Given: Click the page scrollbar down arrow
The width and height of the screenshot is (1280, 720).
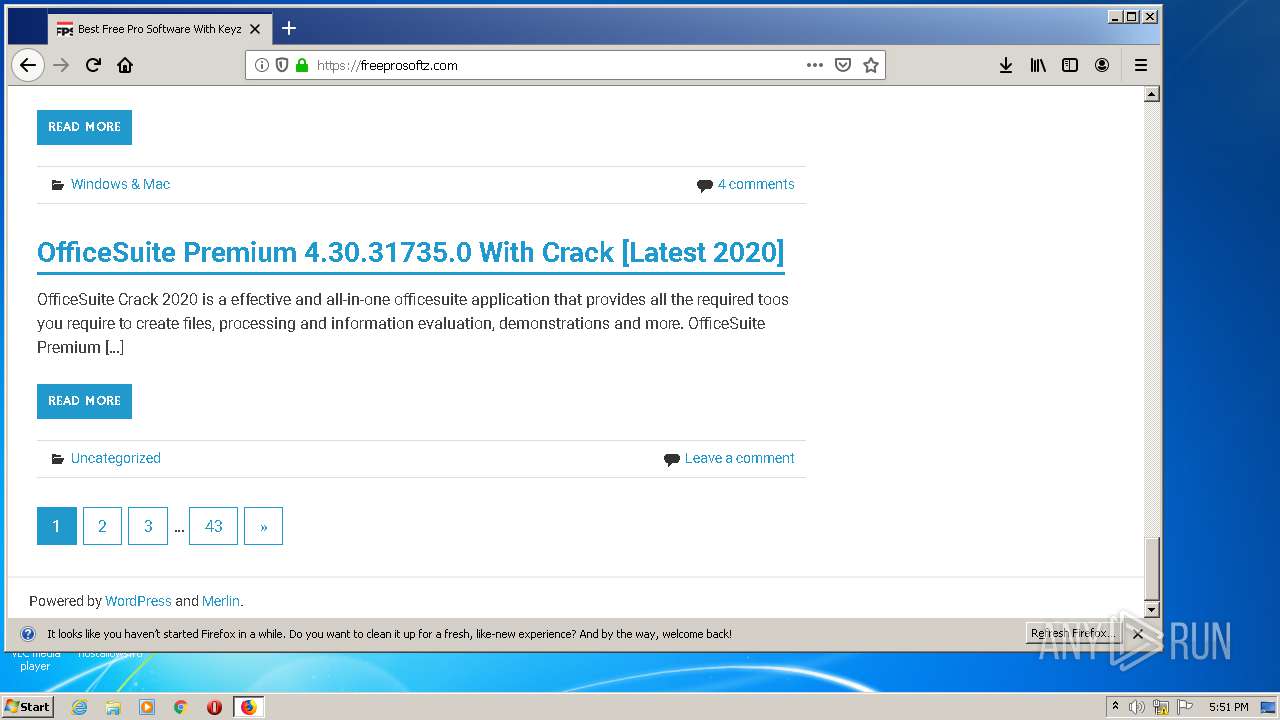Looking at the screenshot, I should click(x=1152, y=609).
